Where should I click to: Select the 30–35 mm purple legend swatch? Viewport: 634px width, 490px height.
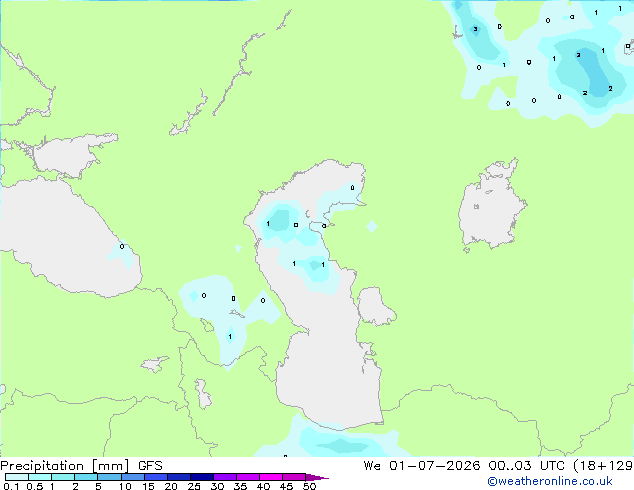(x=225, y=477)
